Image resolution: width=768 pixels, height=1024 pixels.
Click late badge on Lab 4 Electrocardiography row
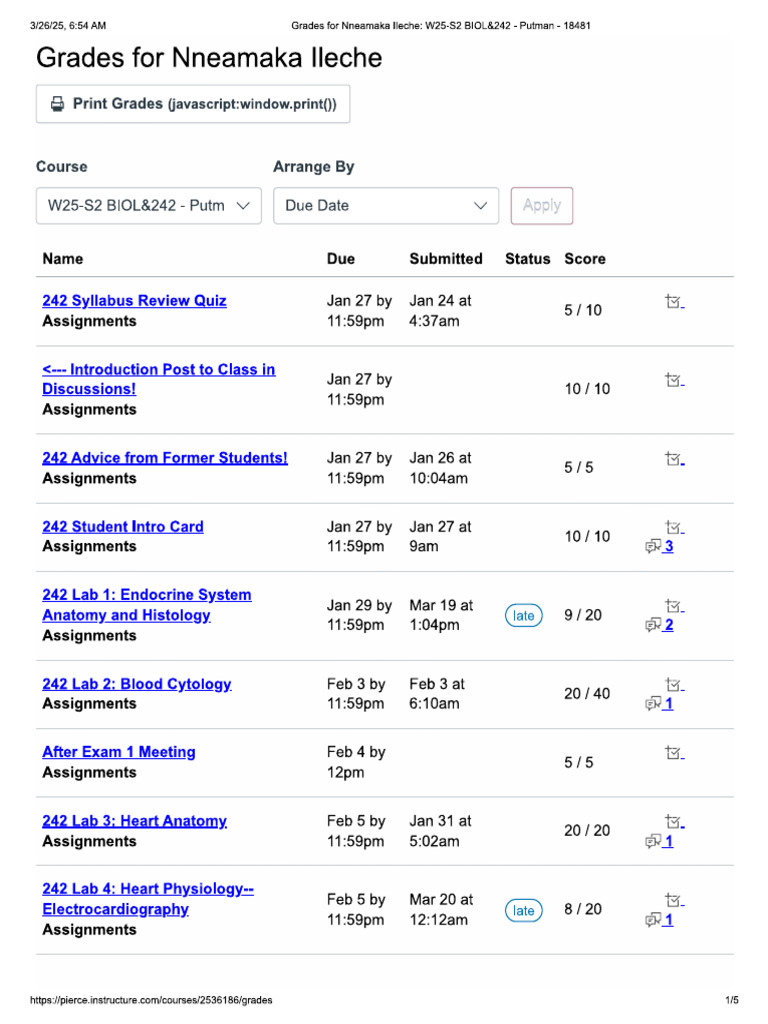point(524,910)
